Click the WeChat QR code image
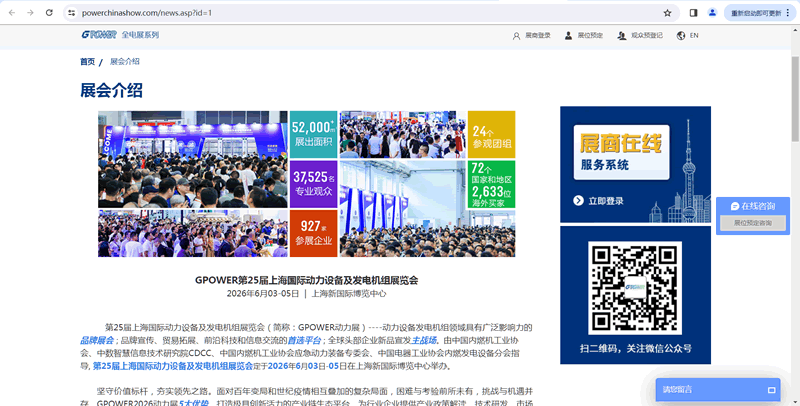Image resolution: width=800 pixels, height=406 pixels. pyautogui.click(x=635, y=285)
